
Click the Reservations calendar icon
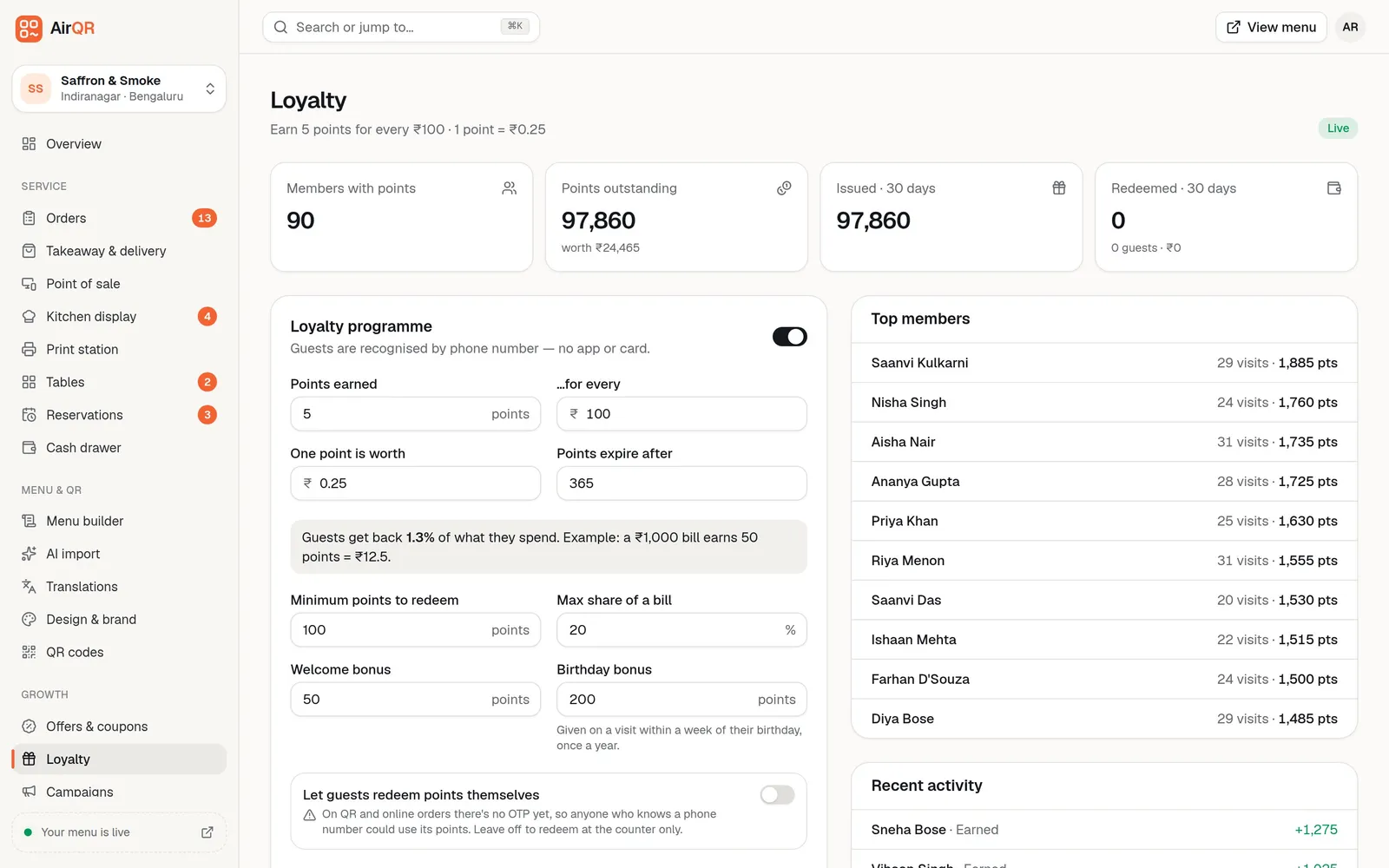coord(29,415)
